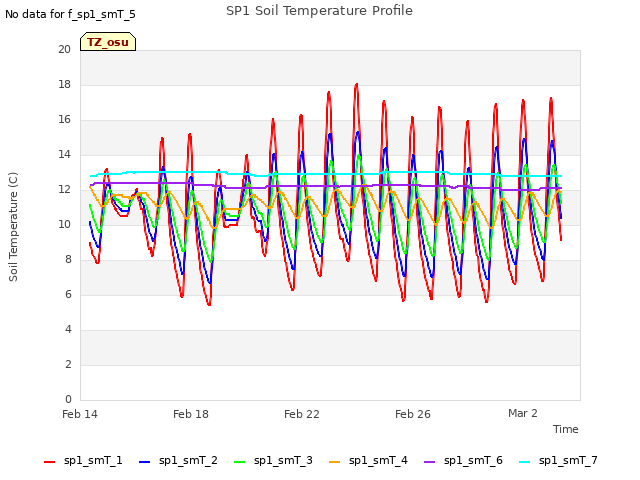Image resolution: width=640 pixels, height=480 pixels.
Task: Click the TZ_osu annotation label
Action: pyautogui.click(x=108, y=42)
